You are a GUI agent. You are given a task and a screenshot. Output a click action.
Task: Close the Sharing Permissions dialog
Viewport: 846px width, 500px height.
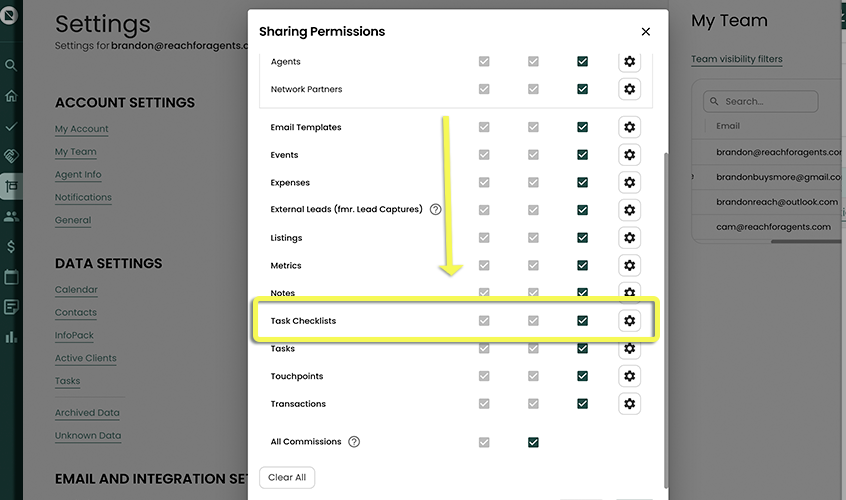coord(645,32)
